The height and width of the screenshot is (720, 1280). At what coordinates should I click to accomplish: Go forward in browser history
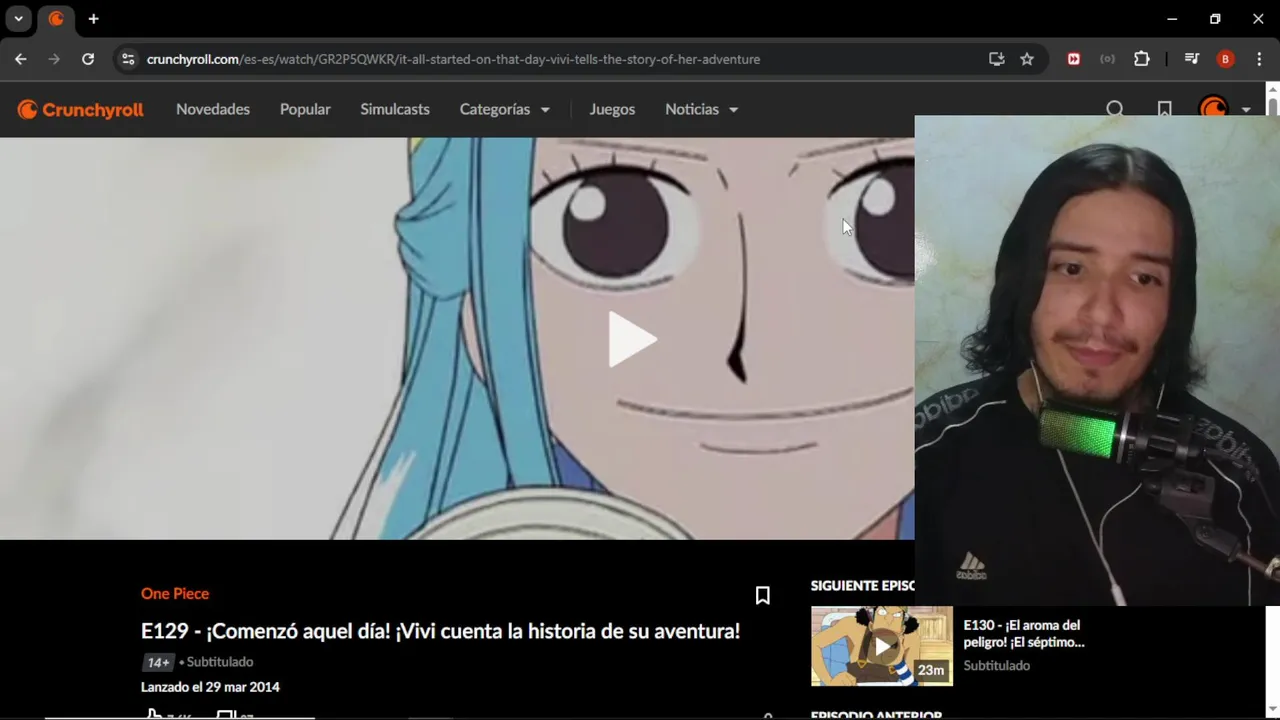point(54,59)
